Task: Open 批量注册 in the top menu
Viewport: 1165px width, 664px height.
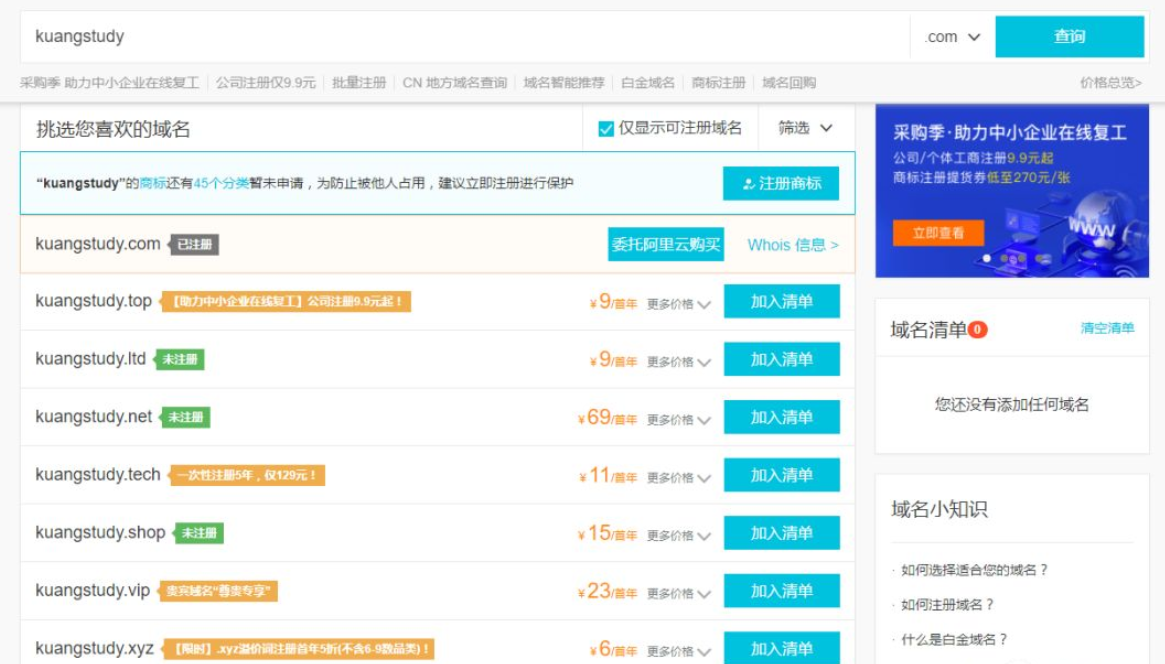Action: [359, 83]
